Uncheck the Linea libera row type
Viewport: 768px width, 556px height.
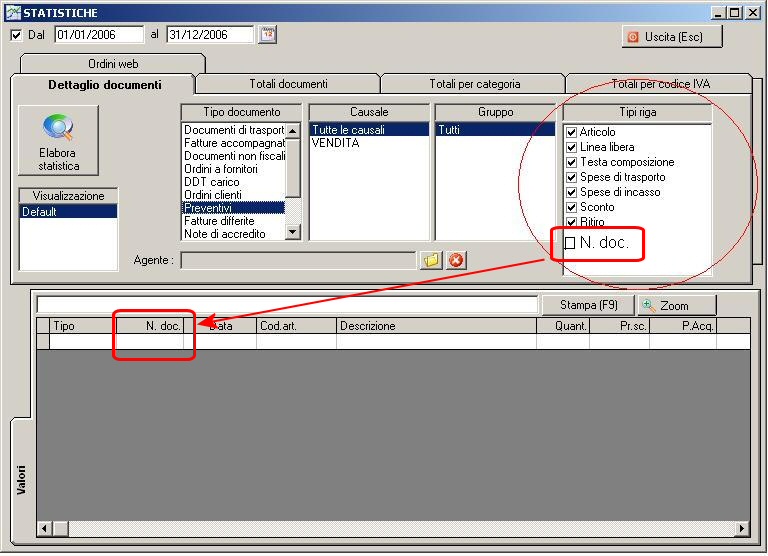(571, 147)
